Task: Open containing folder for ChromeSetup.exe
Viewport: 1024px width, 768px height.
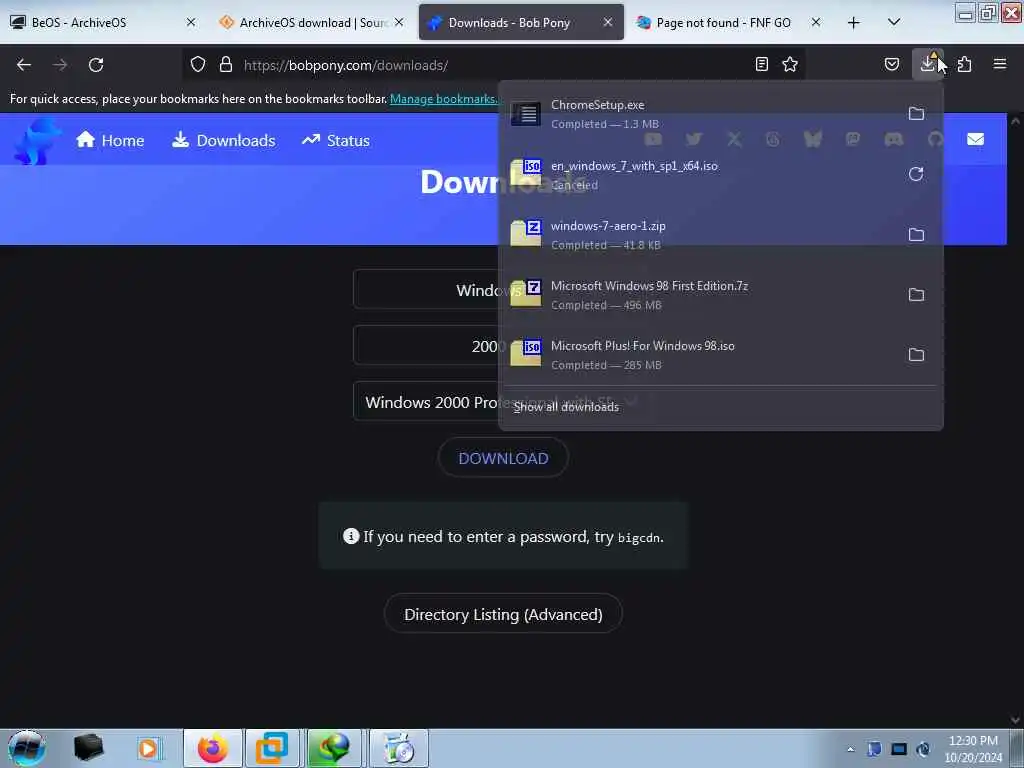Action: click(916, 114)
